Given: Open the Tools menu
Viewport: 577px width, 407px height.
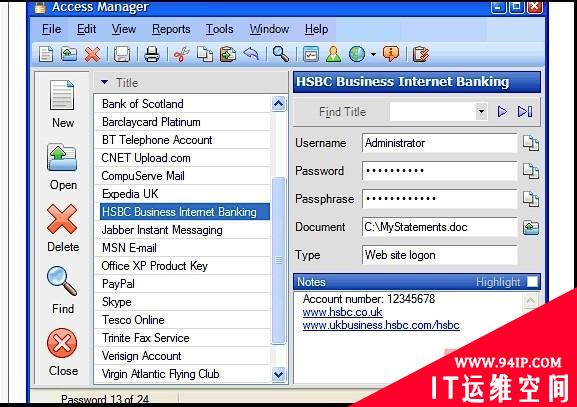Looking at the screenshot, I should [x=220, y=29].
